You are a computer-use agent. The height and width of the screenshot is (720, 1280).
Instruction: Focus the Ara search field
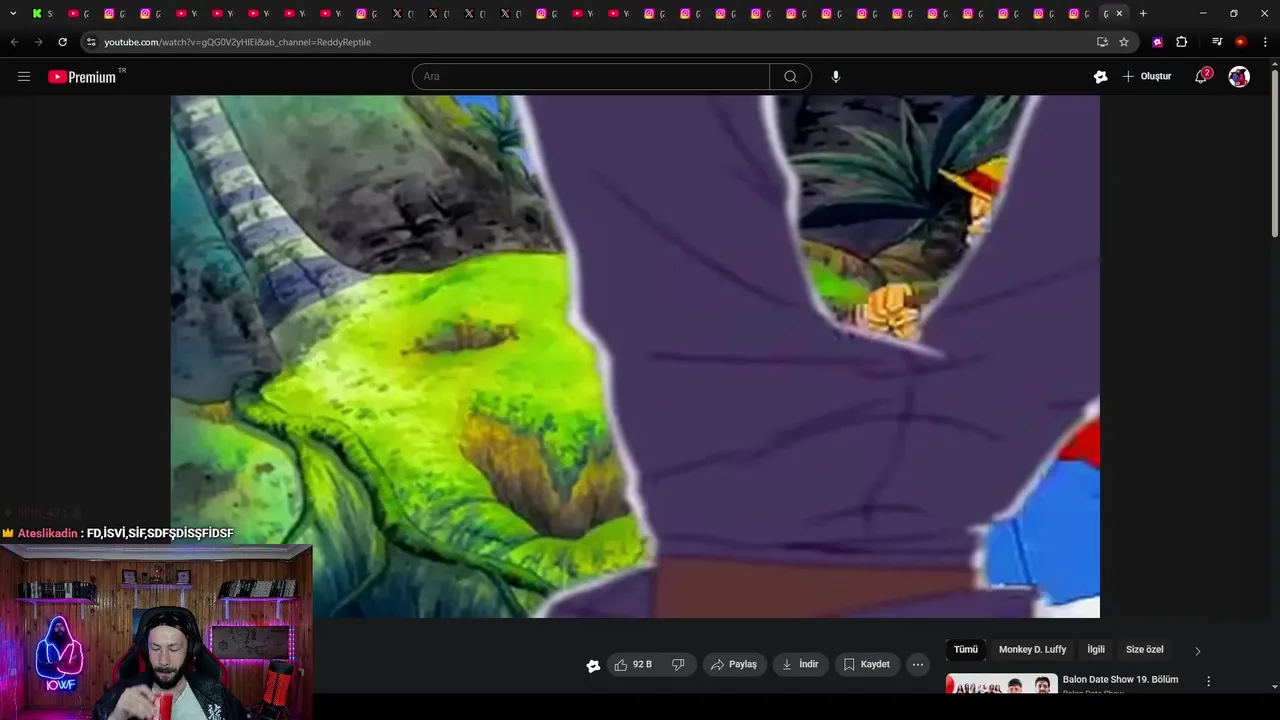pos(591,76)
